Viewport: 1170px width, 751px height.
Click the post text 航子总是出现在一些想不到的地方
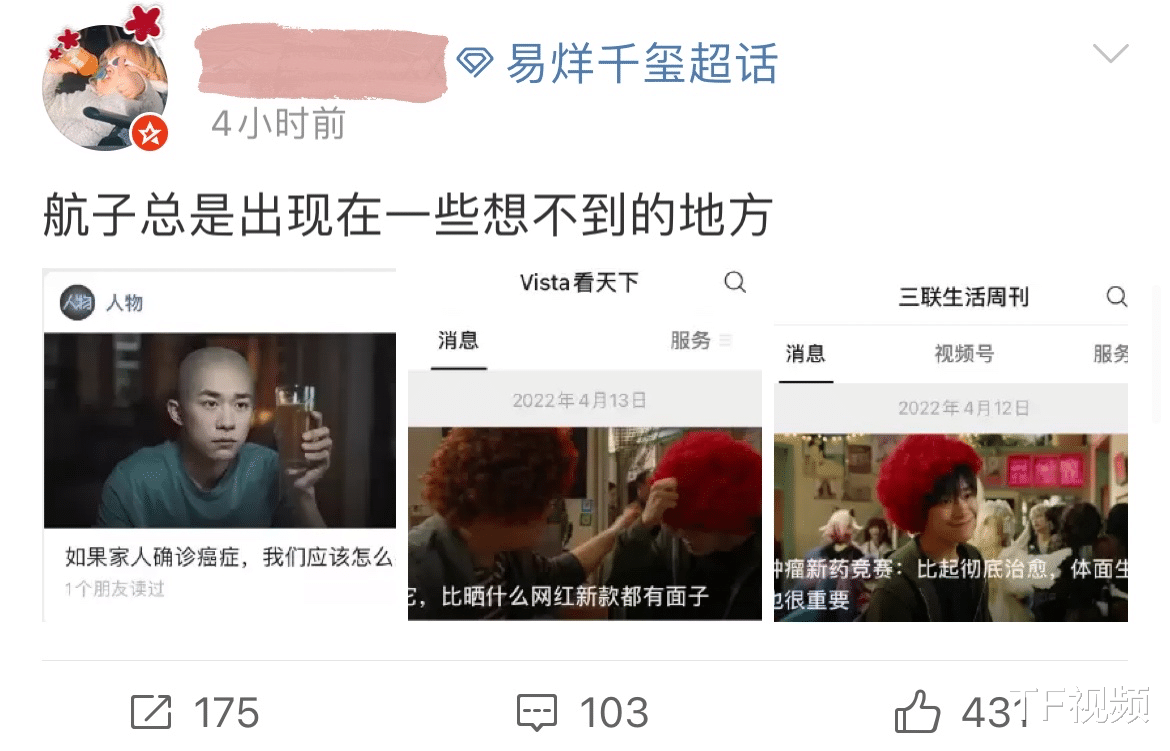[407, 215]
